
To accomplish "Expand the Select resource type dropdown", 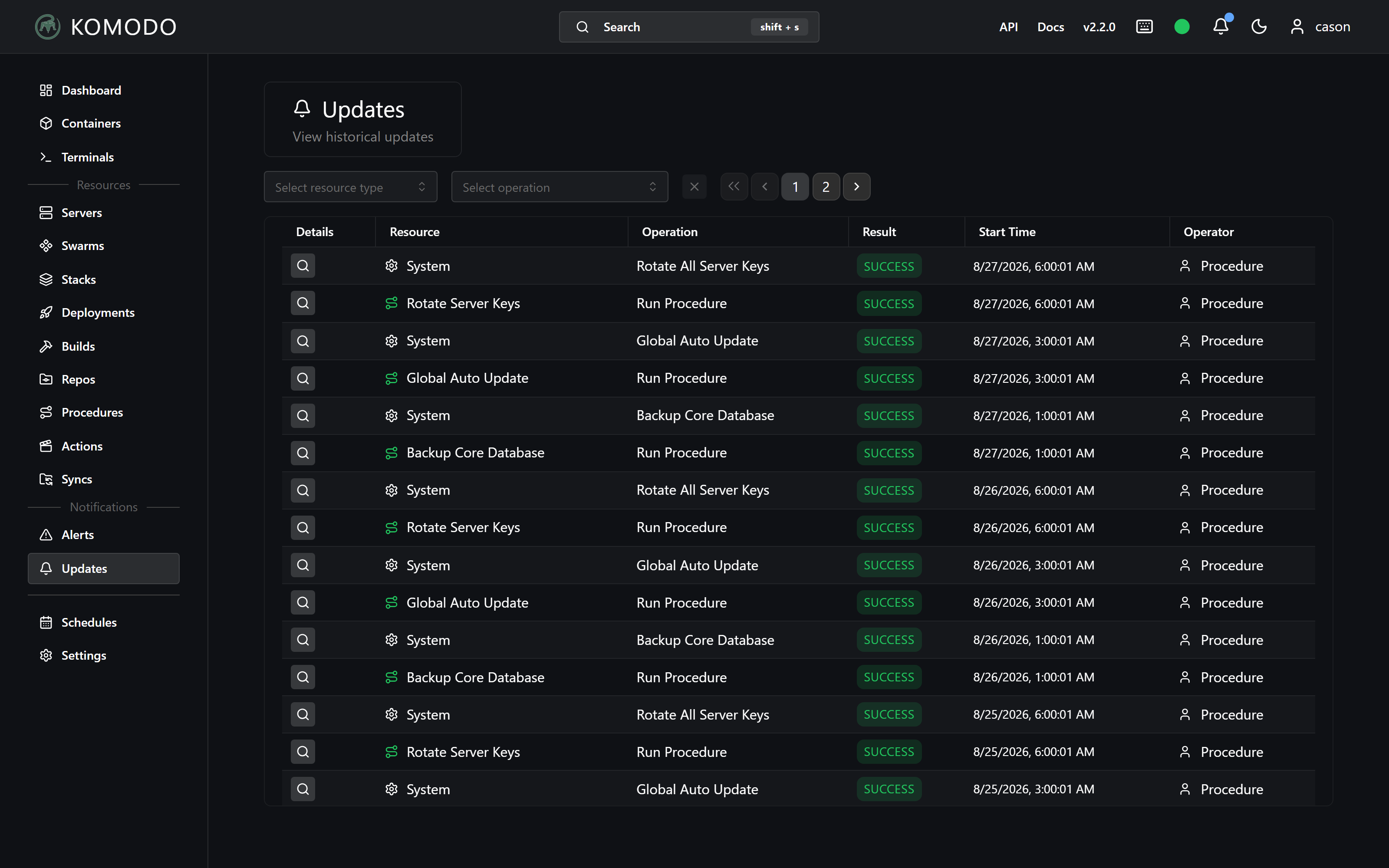I will [350, 187].
